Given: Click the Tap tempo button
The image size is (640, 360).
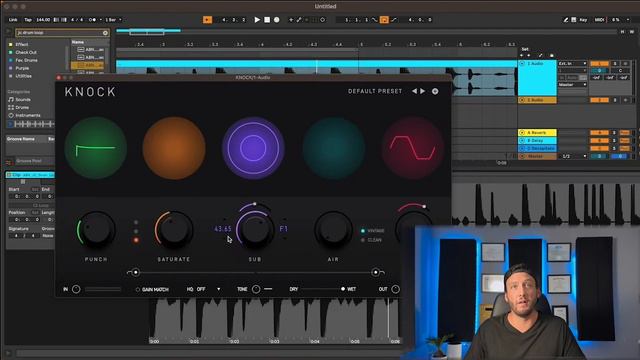Looking at the screenshot, I should pyautogui.click(x=28, y=20).
